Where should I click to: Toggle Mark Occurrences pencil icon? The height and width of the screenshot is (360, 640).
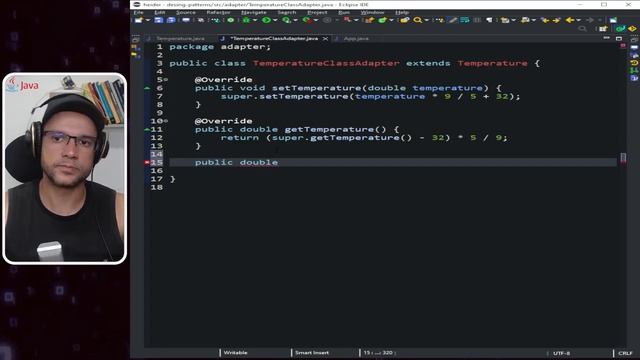[453, 20]
